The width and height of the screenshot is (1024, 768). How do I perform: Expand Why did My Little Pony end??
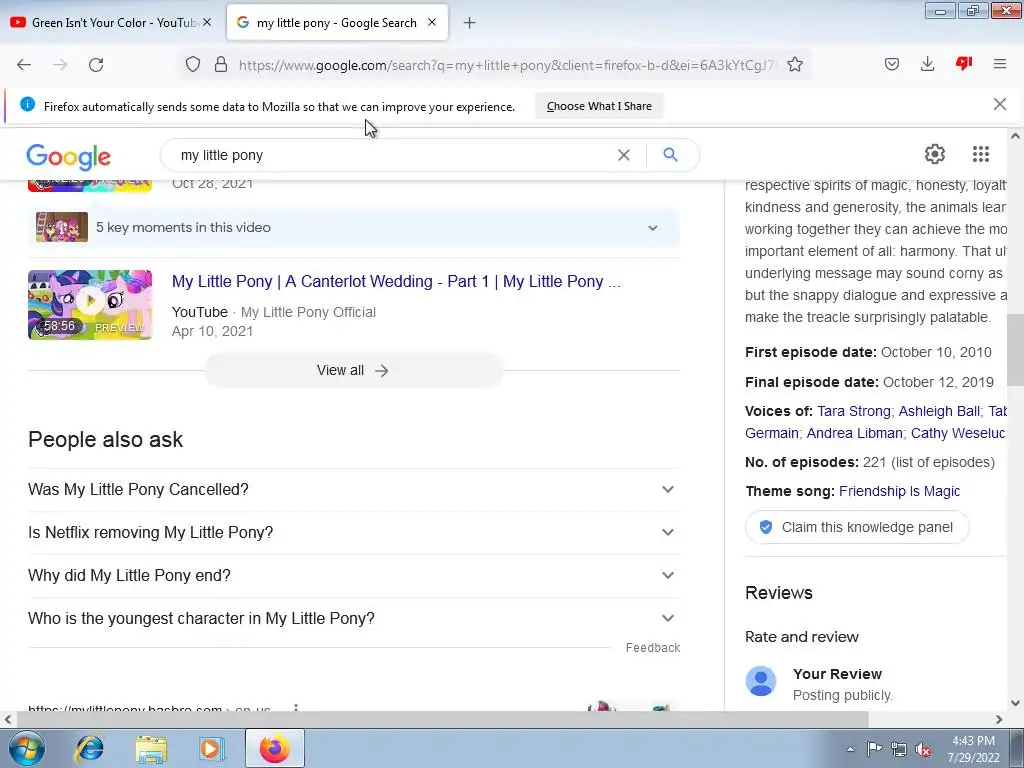tap(353, 575)
